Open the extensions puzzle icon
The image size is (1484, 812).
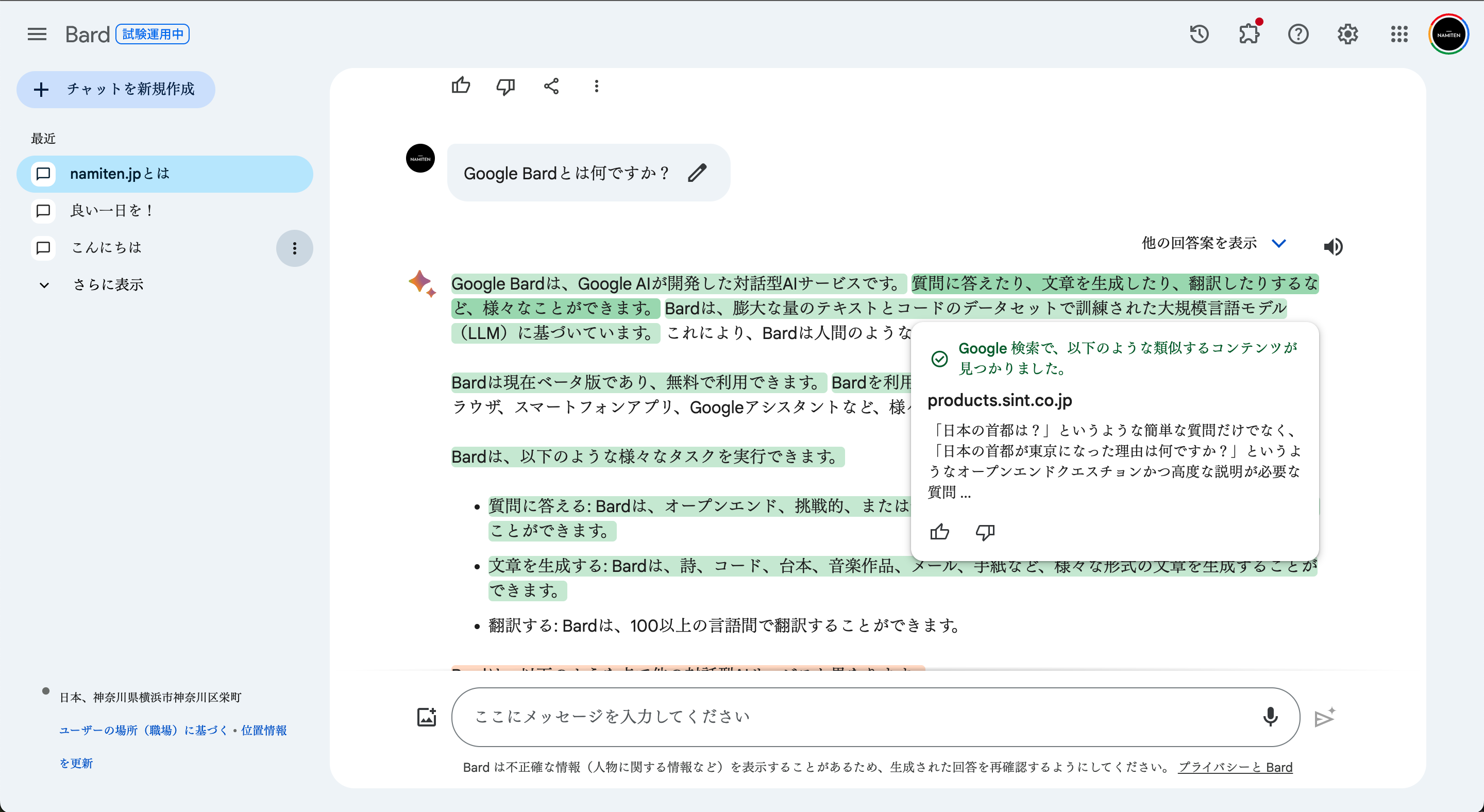[x=1249, y=33]
